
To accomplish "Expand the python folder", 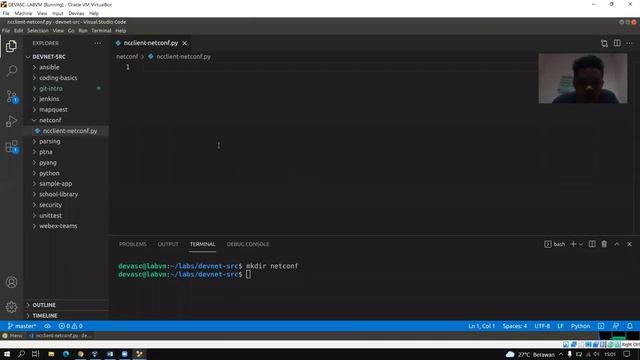I will click(x=49, y=173).
